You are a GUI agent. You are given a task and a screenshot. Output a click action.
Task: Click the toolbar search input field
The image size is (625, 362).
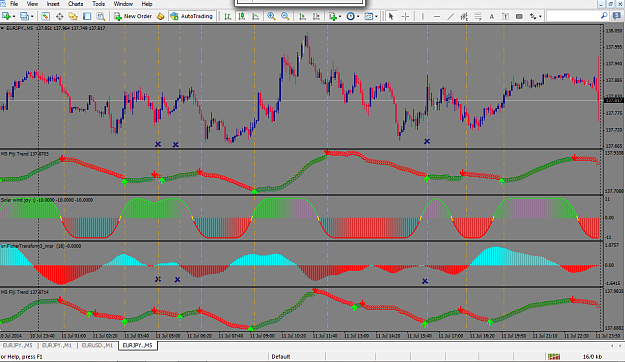coord(573,16)
